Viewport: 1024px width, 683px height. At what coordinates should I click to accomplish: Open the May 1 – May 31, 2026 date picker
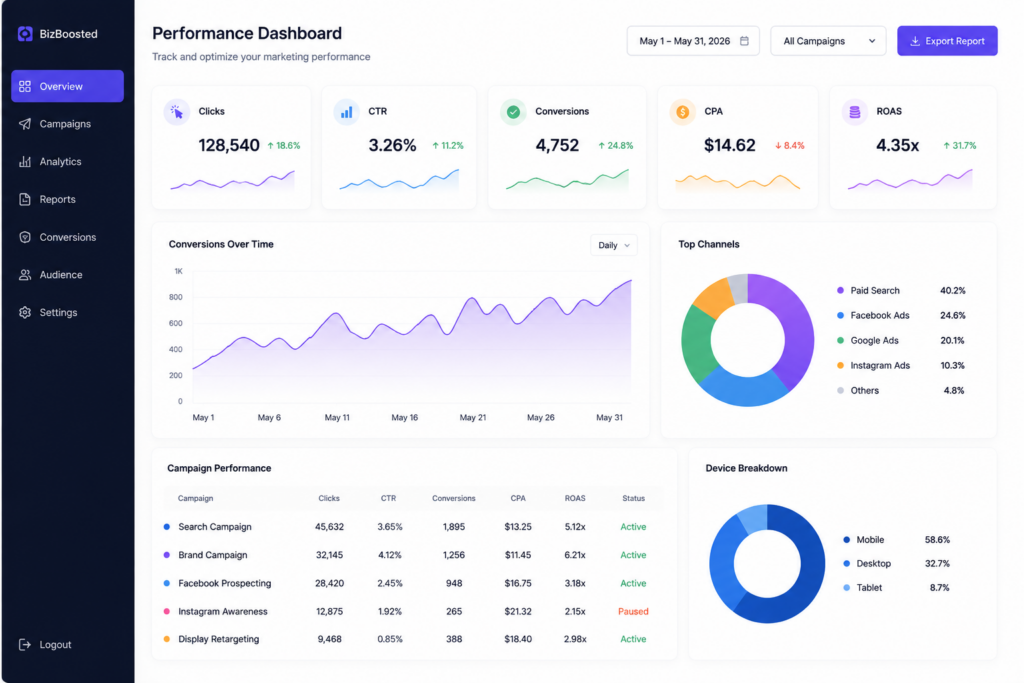click(x=693, y=40)
